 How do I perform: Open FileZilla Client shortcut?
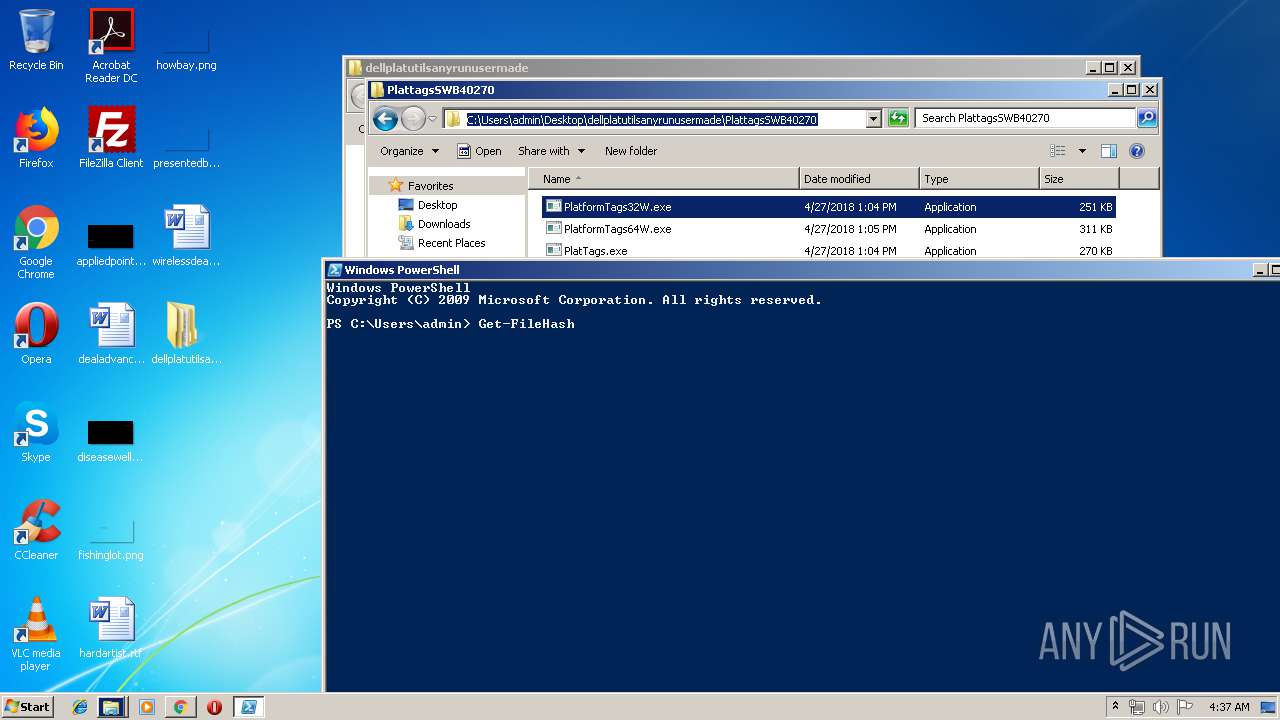coord(111,138)
